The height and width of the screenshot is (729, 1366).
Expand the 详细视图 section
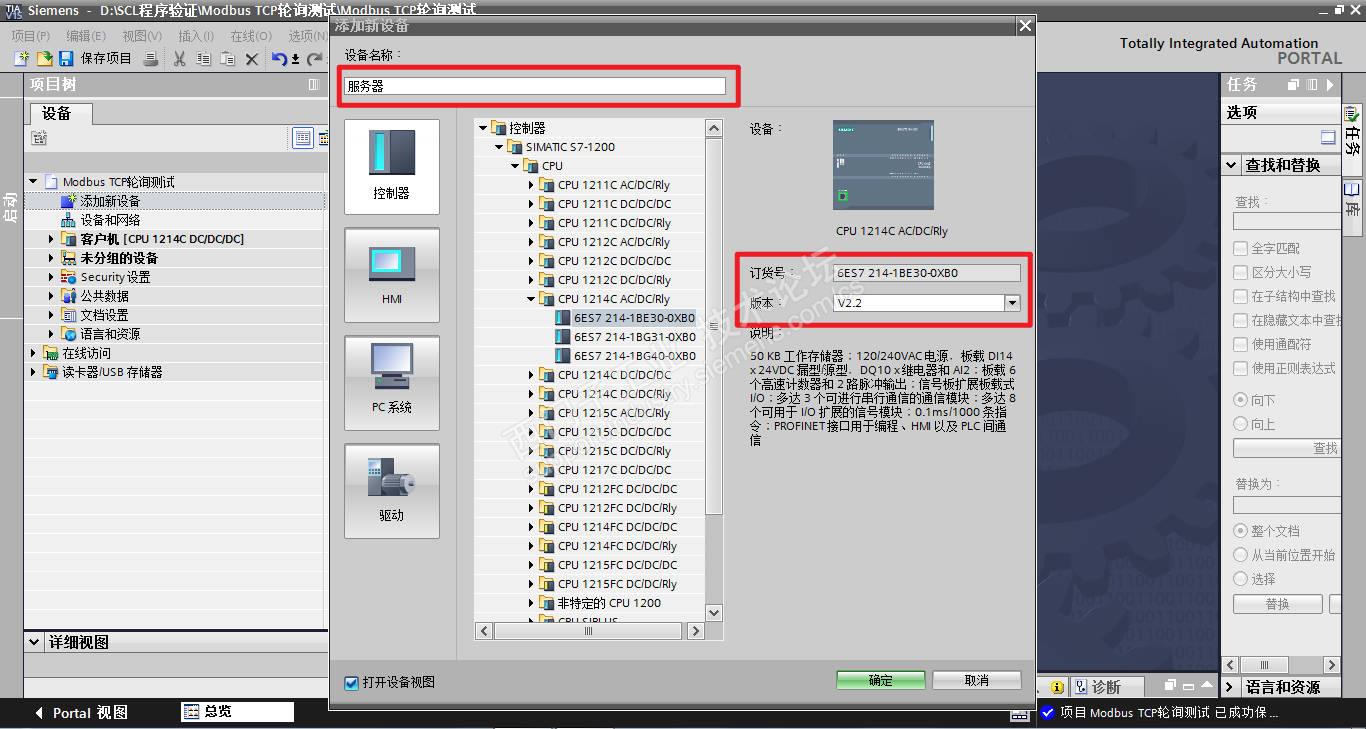(x=35, y=642)
